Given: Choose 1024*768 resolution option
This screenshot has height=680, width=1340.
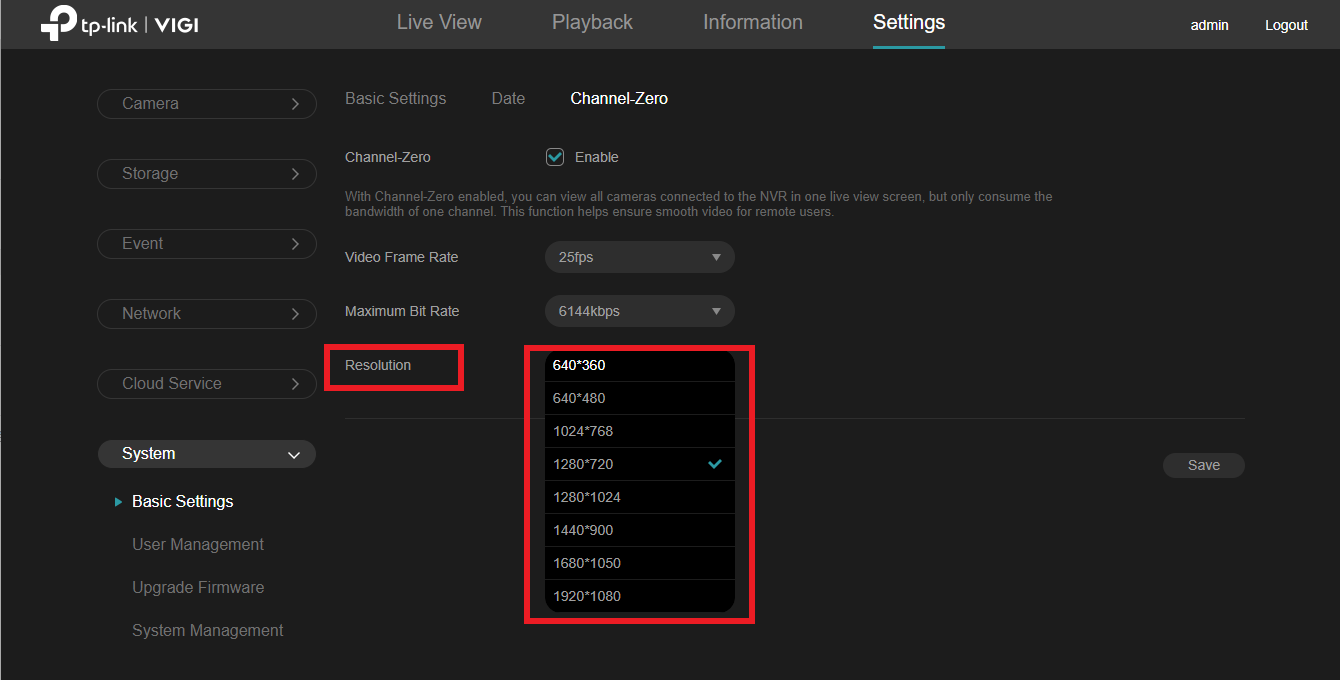Looking at the screenshot, I should [x=640, y=431].
